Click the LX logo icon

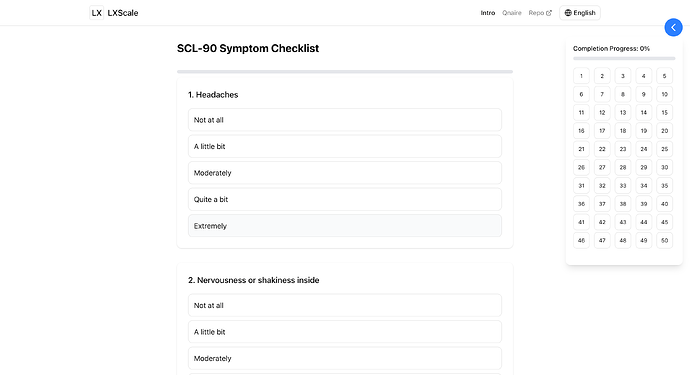96,13
